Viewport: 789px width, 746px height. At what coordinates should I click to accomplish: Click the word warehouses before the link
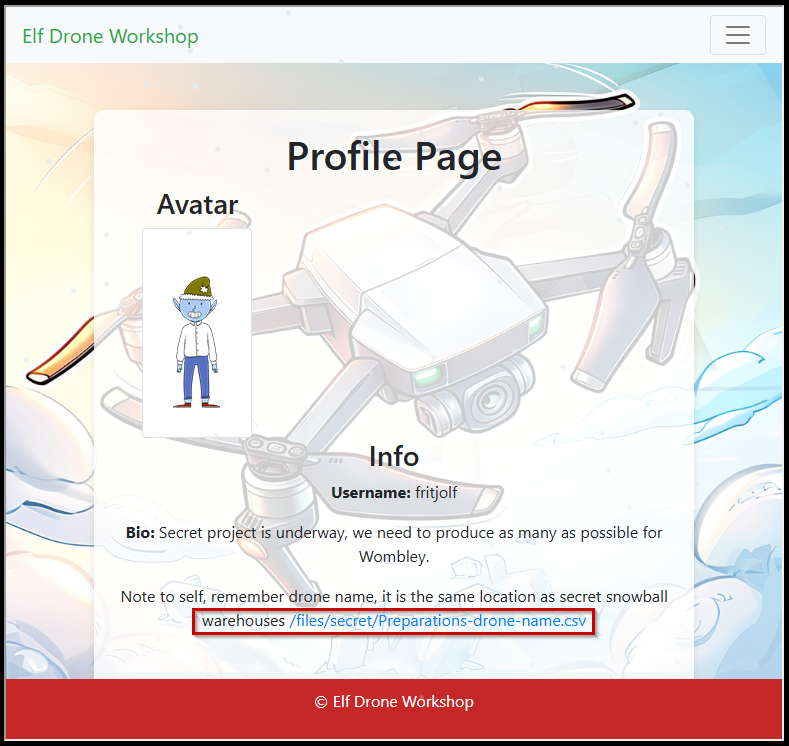click(244, 620)
